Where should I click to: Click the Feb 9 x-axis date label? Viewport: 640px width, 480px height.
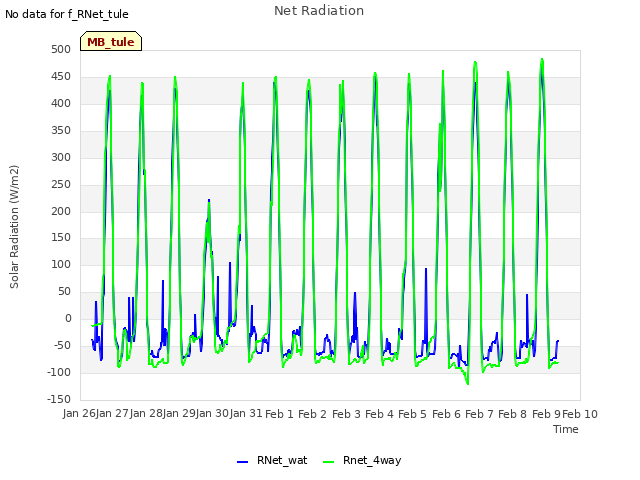click(546, 414)
